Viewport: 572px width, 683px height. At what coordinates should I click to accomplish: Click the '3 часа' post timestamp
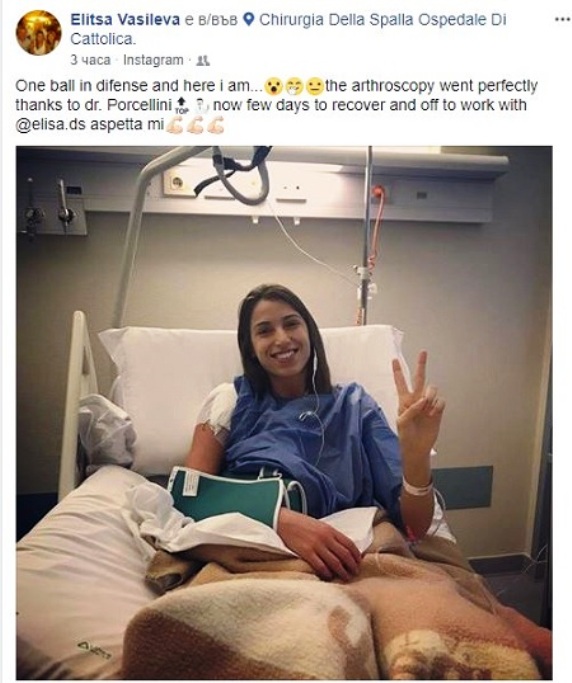coord(90,60)
